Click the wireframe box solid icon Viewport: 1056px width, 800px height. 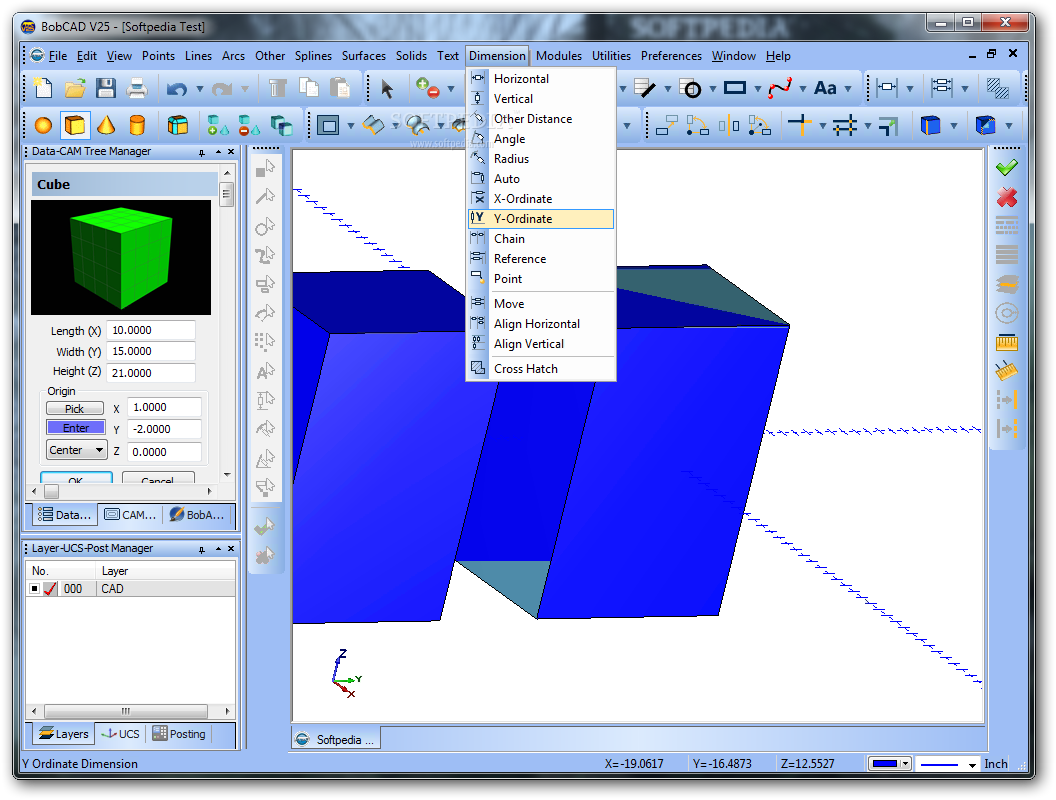tap(178, 125)
